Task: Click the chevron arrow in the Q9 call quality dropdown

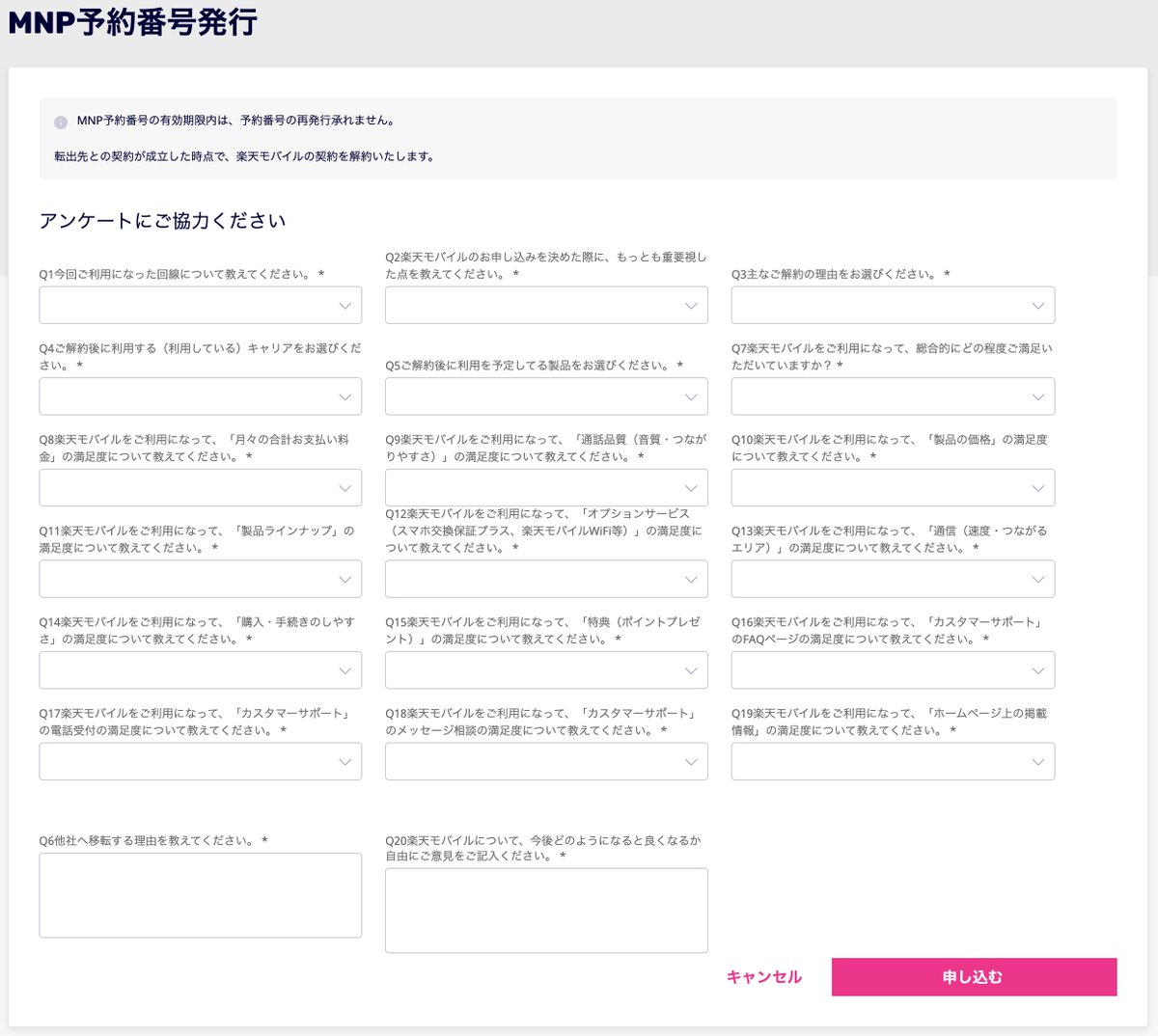Action: tap(691, 488)
